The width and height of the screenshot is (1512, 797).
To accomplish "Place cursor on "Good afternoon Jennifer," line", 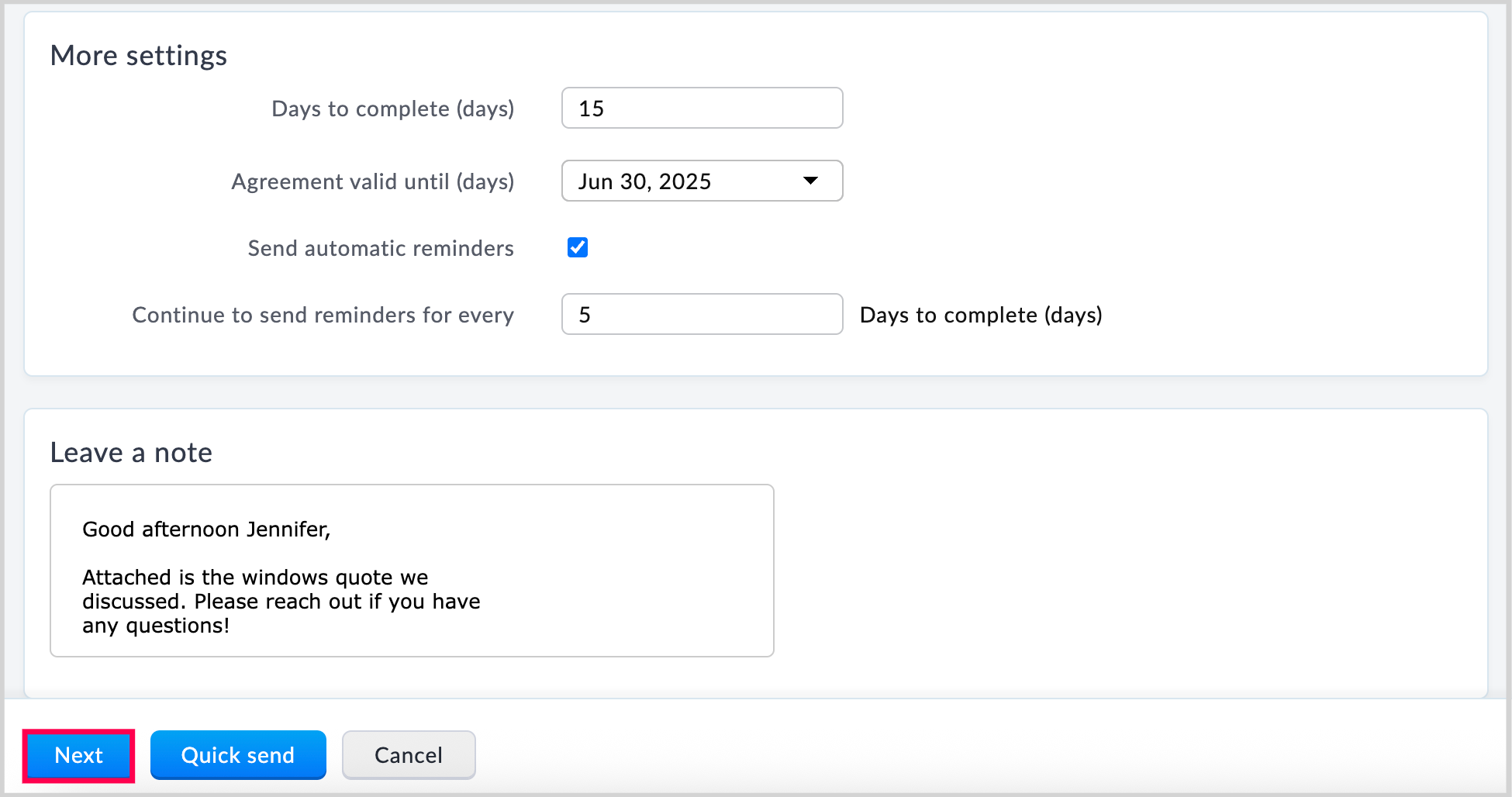I will pyautogui.click(x=206, y=530).
